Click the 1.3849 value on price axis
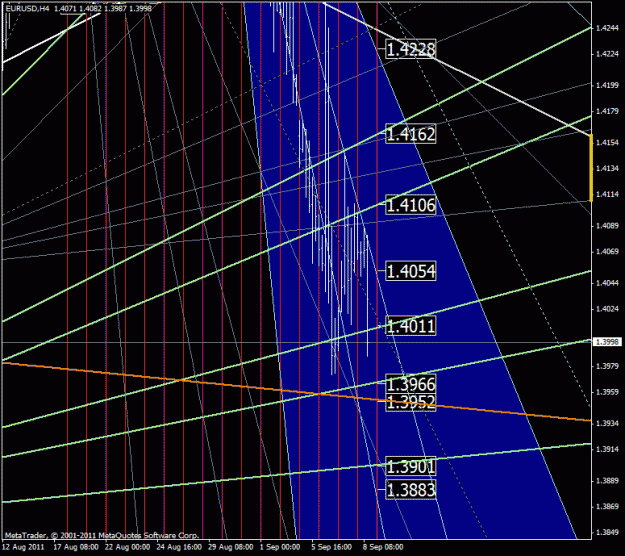 [607, 532]
